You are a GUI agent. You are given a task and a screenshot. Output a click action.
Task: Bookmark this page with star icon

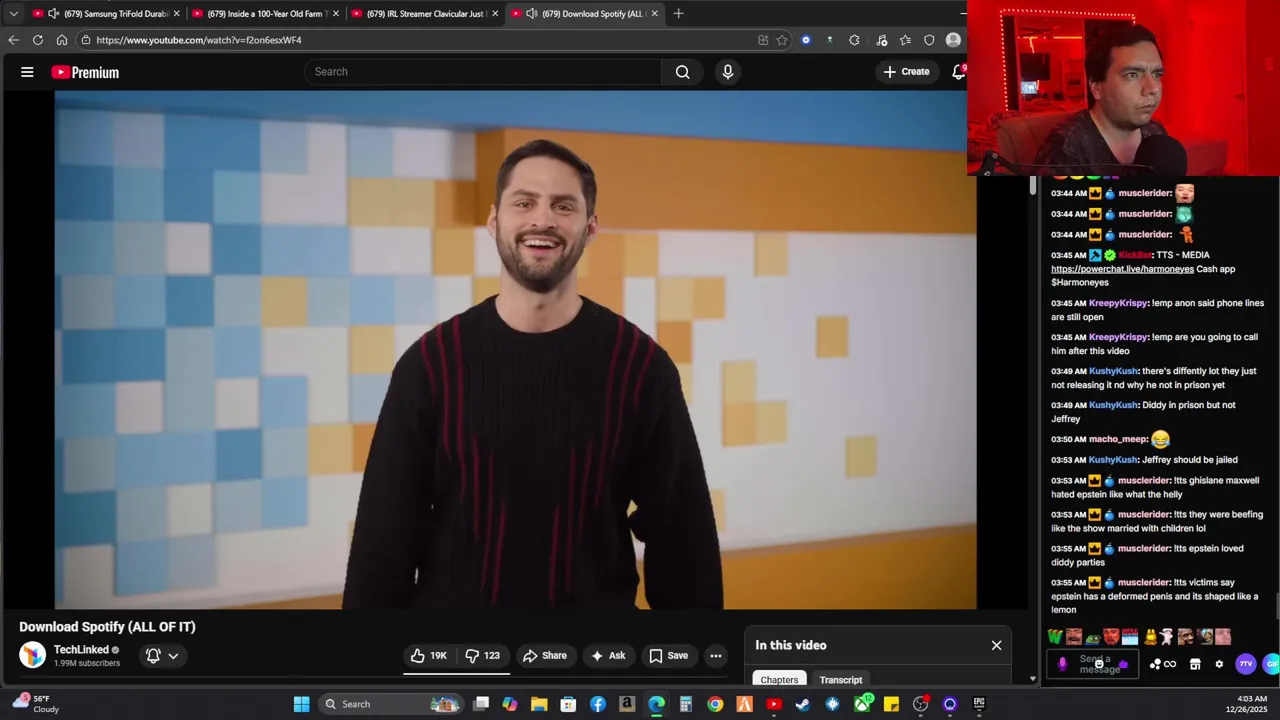click(782, 40)
